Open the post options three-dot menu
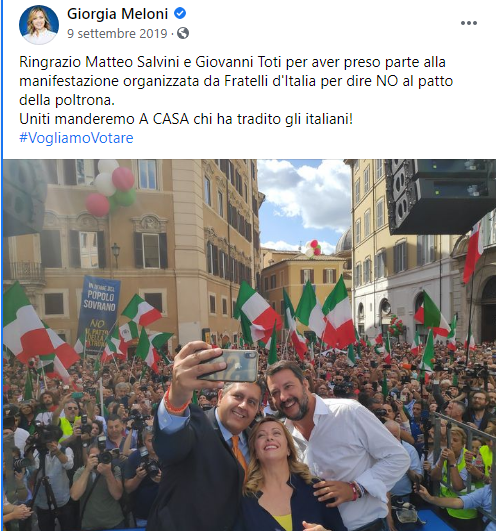 pyautogui.click(x=469, y=23)
